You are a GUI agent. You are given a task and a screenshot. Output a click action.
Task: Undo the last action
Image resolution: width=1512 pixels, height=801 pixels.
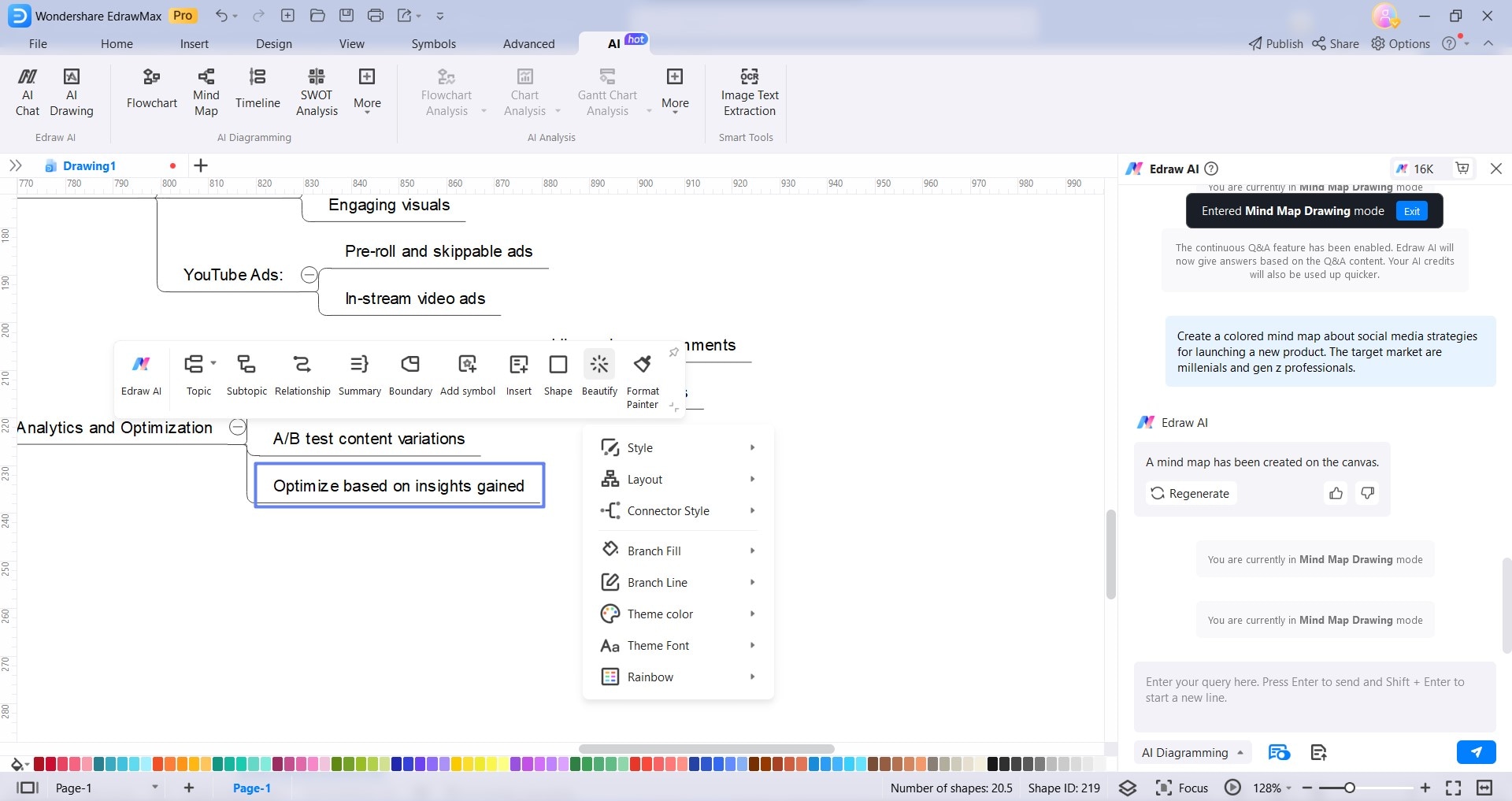(x=221, y=16)
